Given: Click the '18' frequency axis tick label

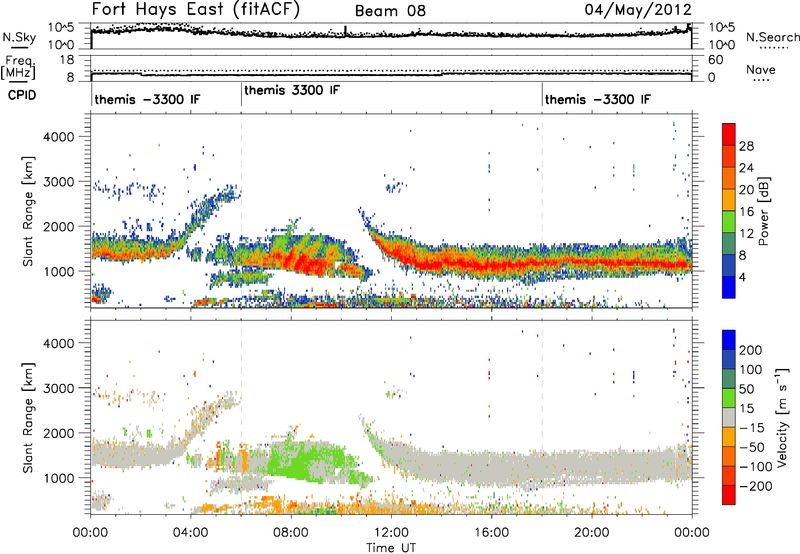Looking at the screenshot, I should [x=67, y=60].
